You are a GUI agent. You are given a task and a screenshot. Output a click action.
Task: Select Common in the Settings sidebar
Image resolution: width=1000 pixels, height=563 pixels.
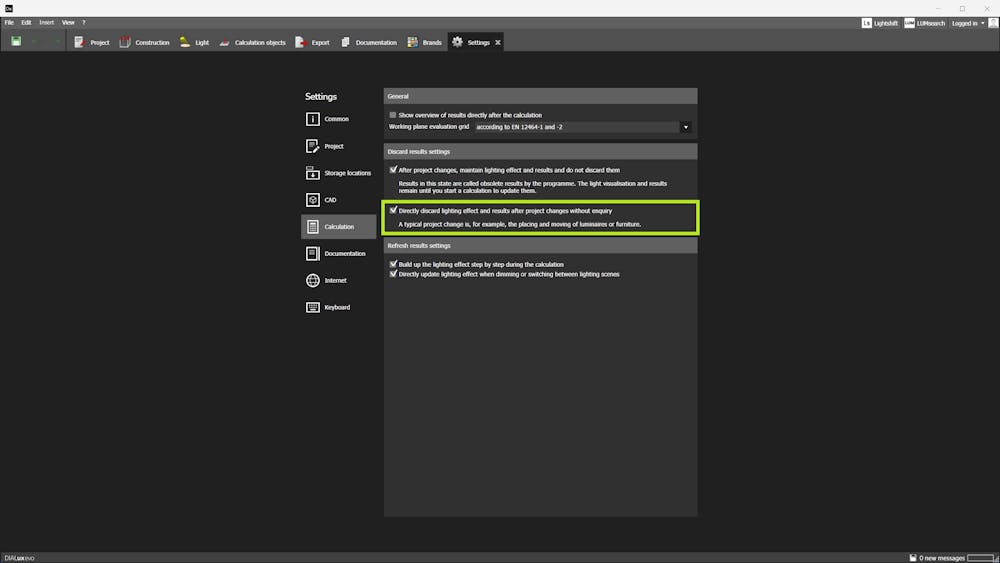point(339,119)
